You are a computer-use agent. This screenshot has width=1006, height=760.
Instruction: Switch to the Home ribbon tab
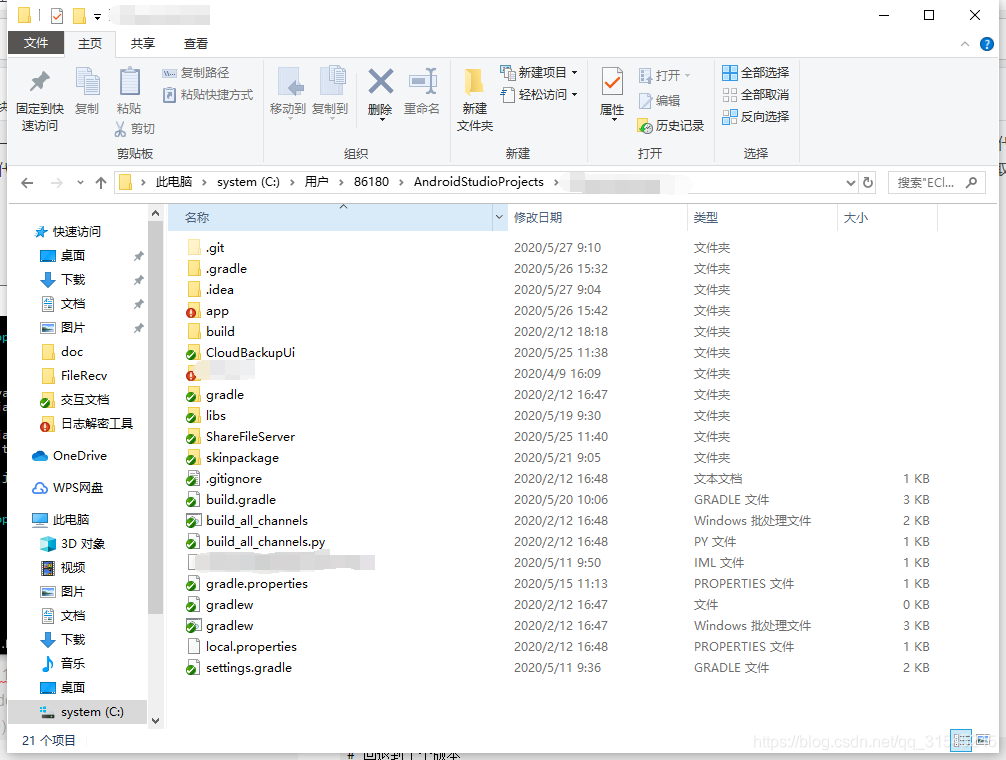[90, 44]
